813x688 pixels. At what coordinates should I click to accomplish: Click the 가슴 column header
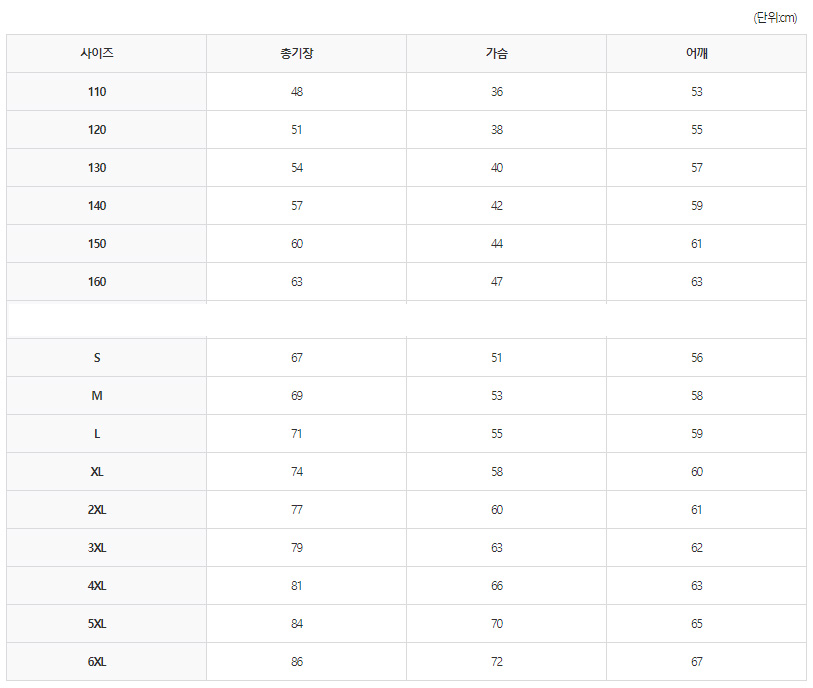(497, 54)
